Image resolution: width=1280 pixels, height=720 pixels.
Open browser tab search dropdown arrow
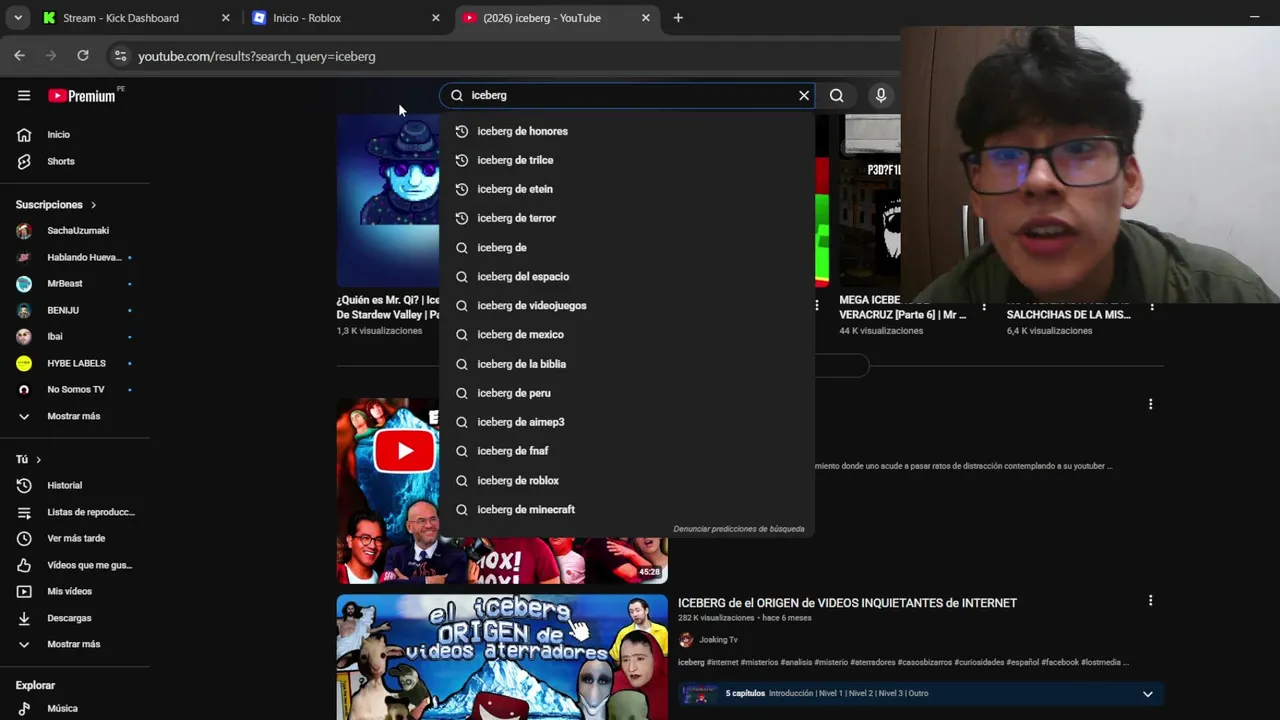click(x=18, y=18)
